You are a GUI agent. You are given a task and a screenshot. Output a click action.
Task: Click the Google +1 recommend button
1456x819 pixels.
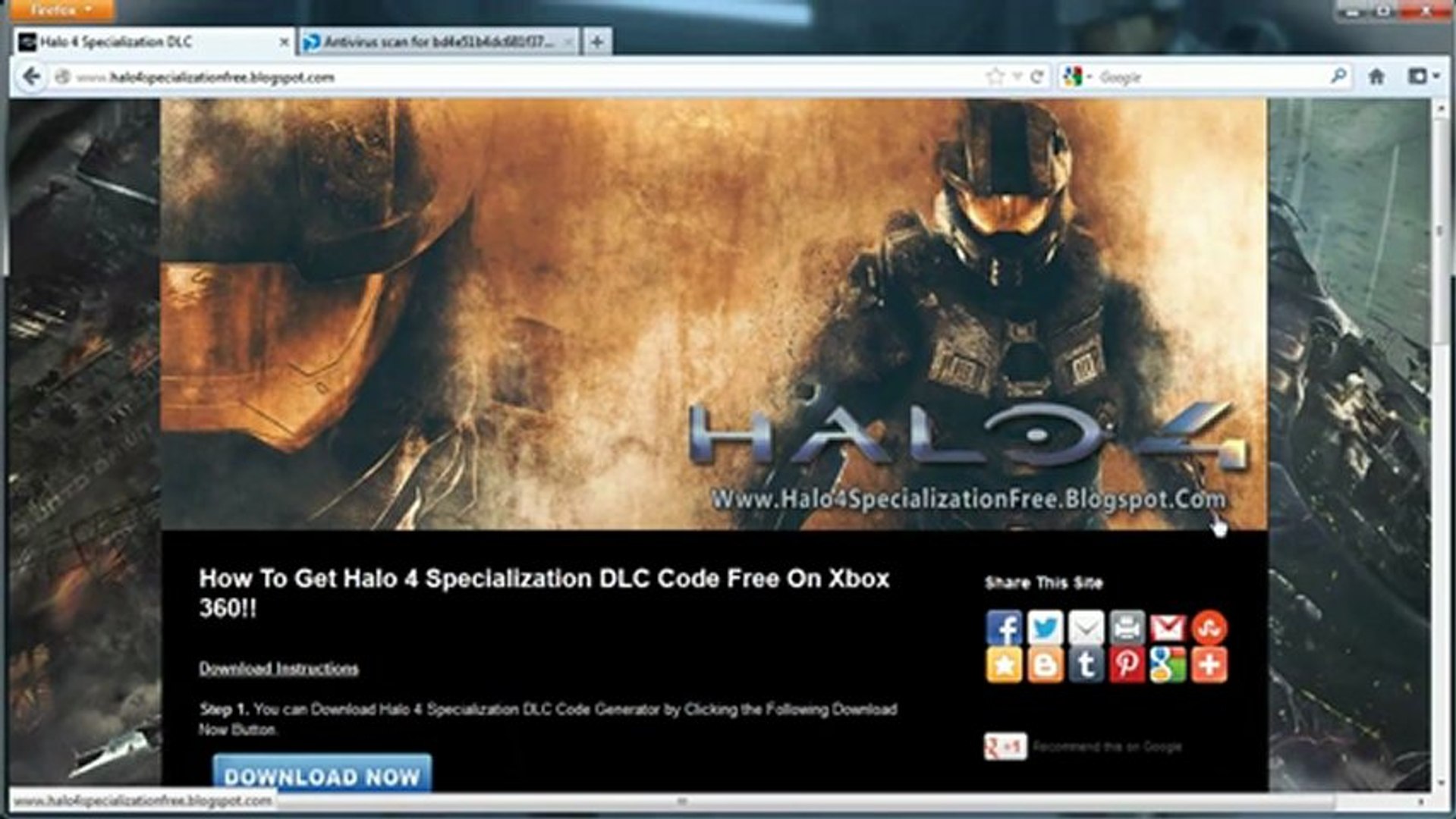(1005, 747)
